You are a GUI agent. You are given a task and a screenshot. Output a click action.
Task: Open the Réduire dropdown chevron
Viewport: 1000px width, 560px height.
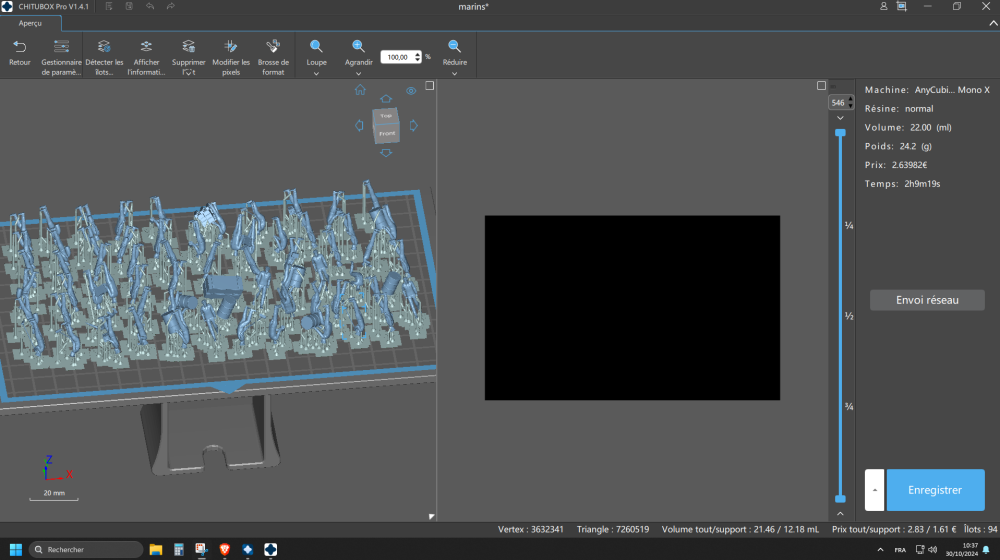(454, 73)
